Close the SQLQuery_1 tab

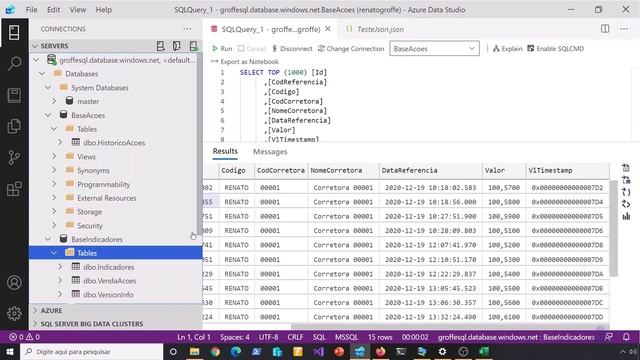point(328,29)
